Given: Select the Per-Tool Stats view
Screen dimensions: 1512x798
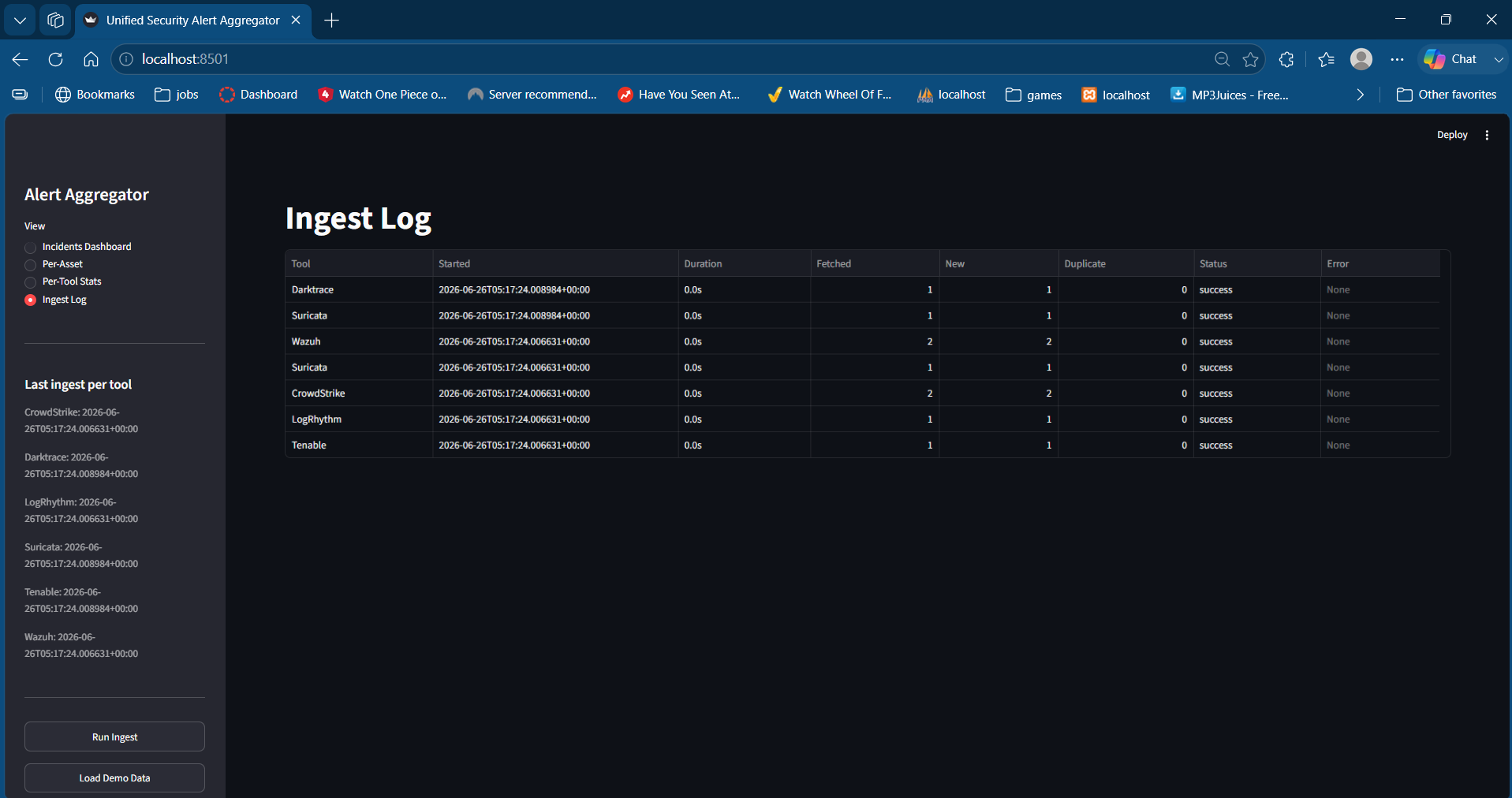Looking at the screenshot, I should [x=63, y=282].
